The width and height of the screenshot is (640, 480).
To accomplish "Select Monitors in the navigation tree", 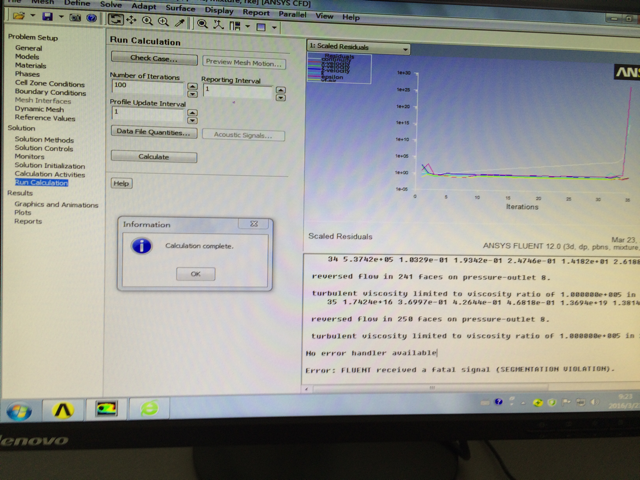I will [x=29, y=156].
